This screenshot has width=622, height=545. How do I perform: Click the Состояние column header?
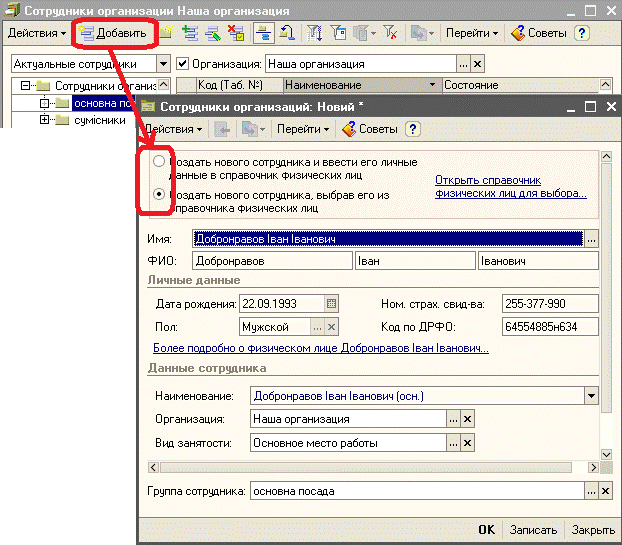pyautogui.click(x=520, y=85)
